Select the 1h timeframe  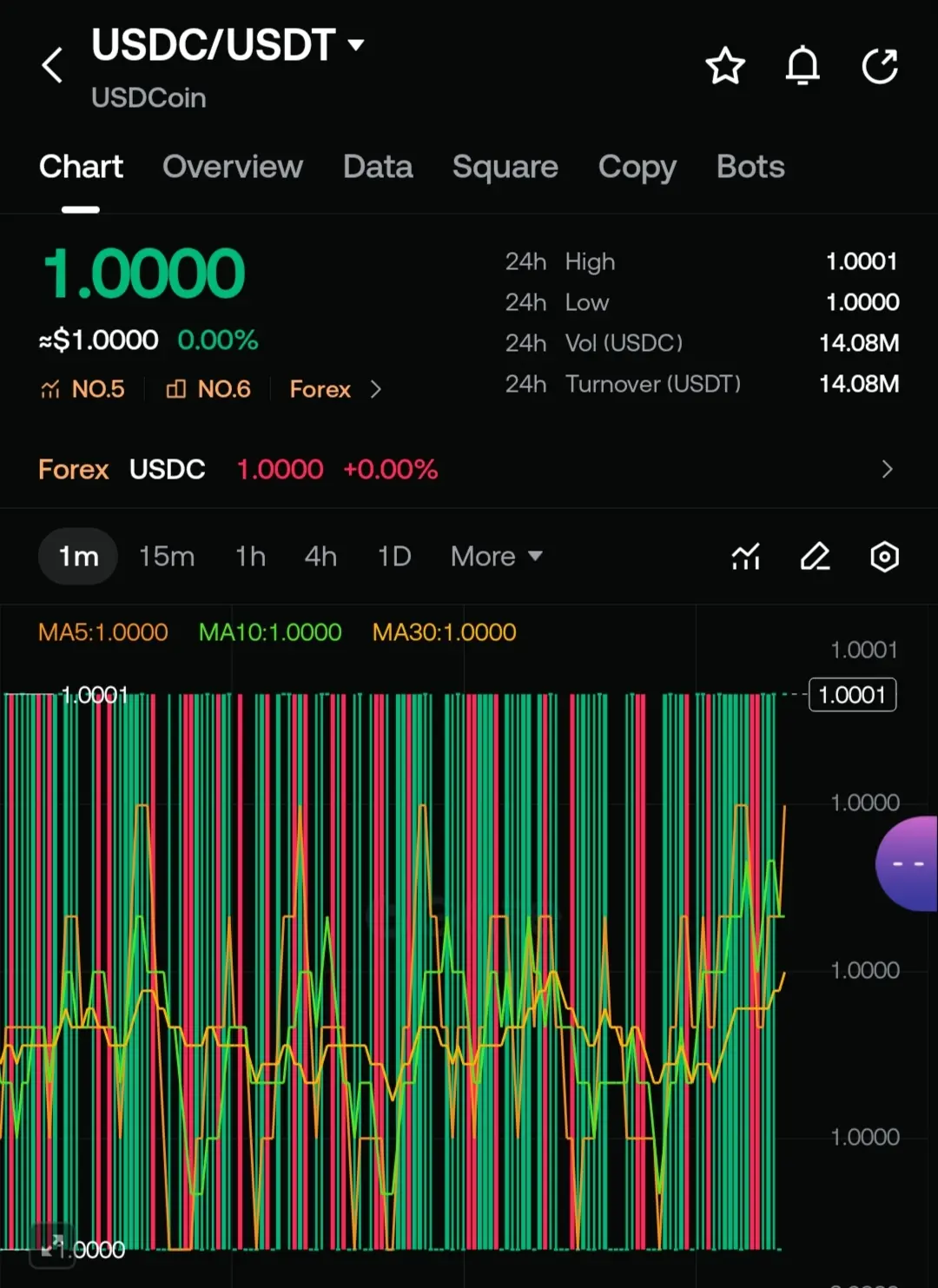[x=251, y=556]
